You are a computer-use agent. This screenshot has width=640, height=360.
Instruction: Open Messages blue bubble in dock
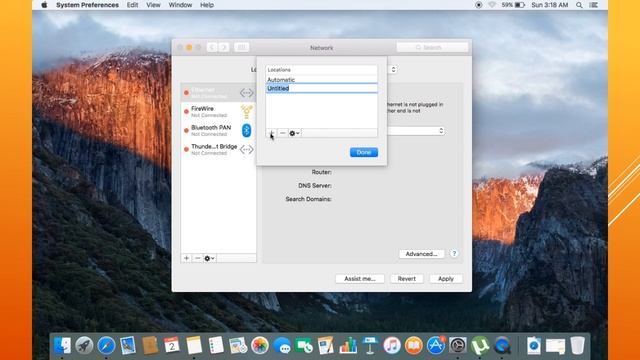(x=282, y=345)
